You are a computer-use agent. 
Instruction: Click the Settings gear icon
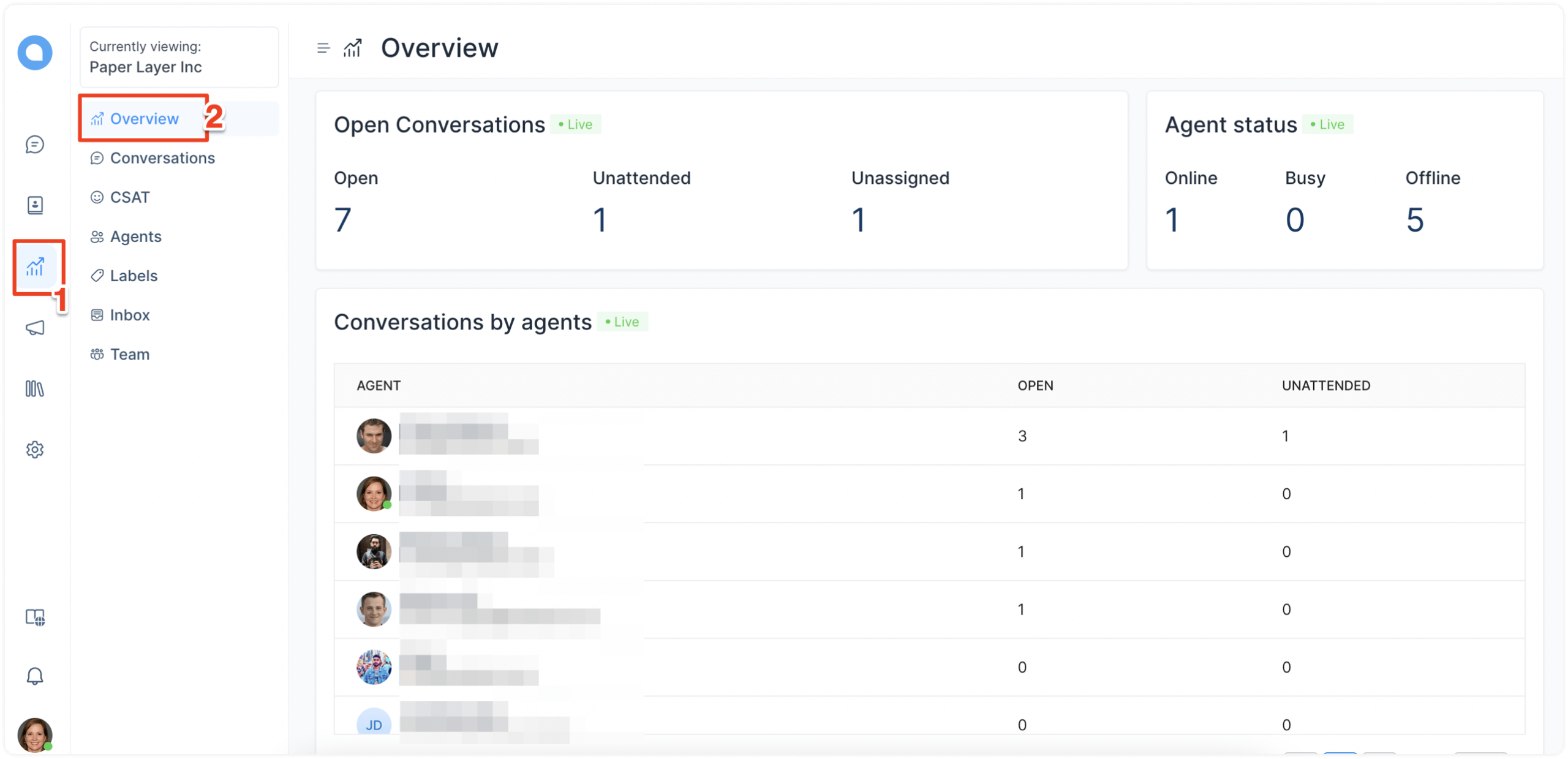[x=36, y=450]
